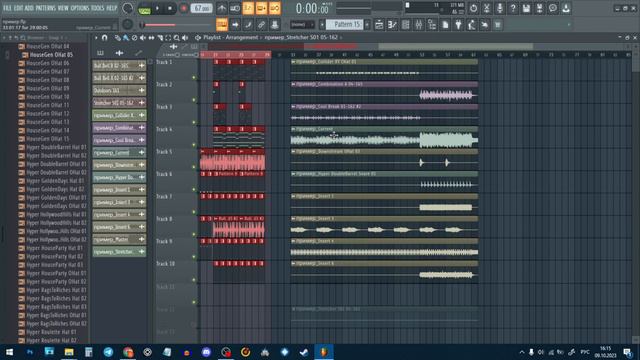Toggle the highlighted 3-2-1 countdown icon

tap(248, 8)
